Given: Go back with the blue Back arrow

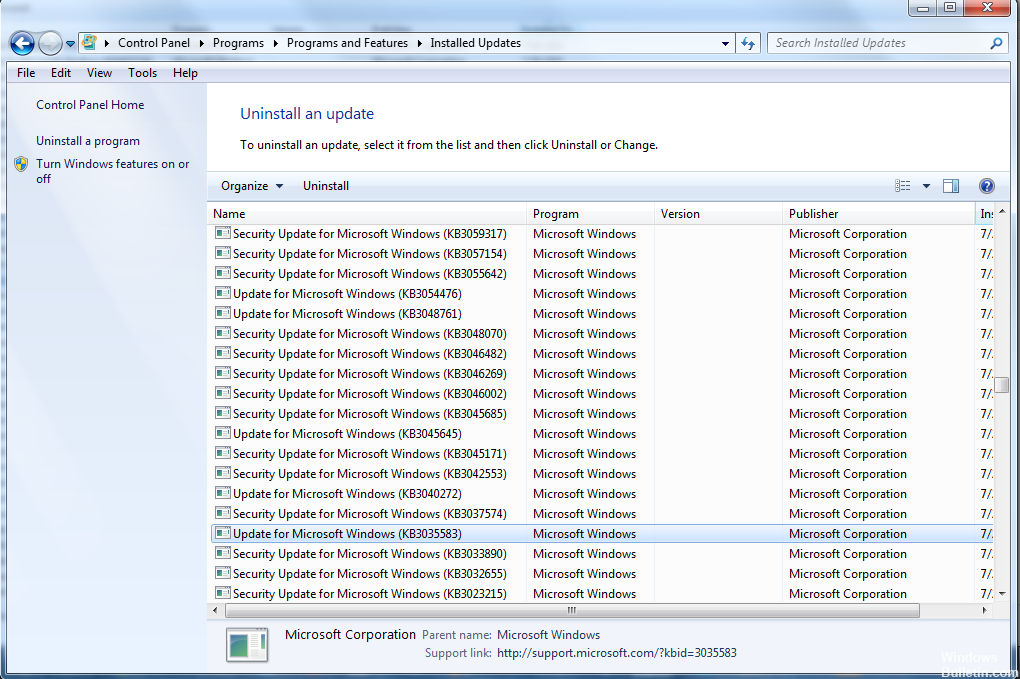Looking at the screenshot, I should [22, 44].
